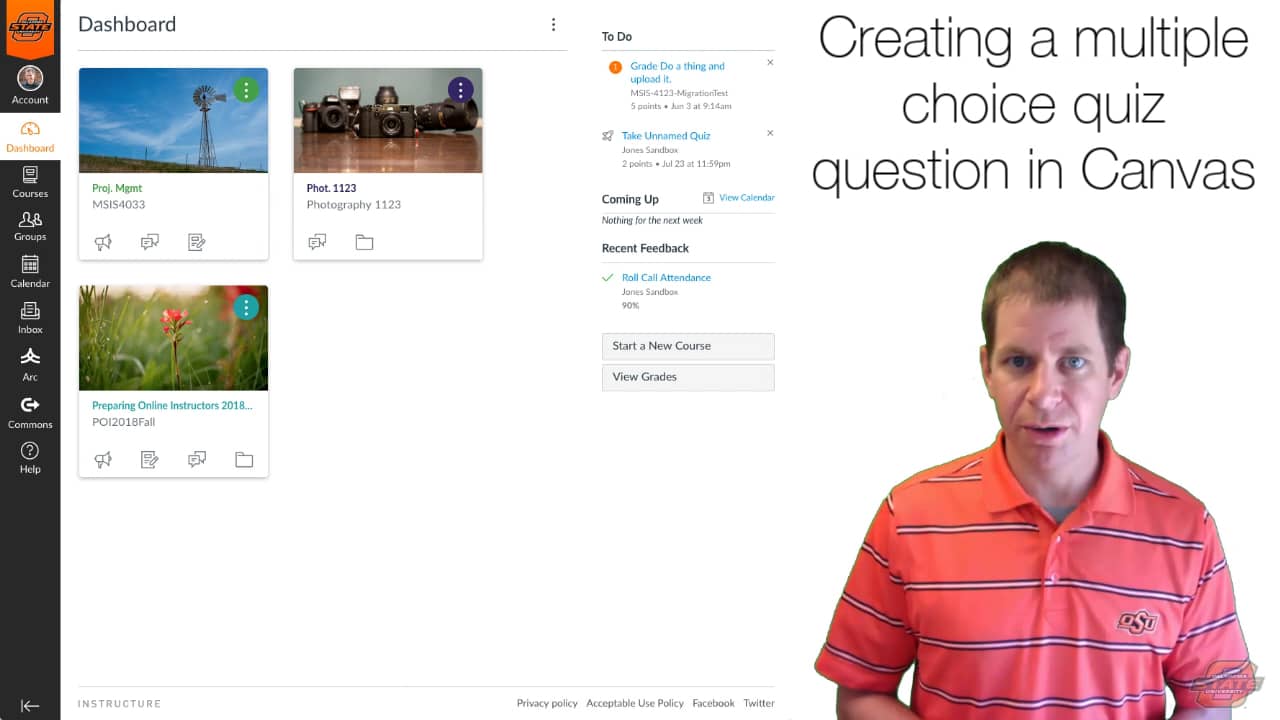Viewport: 1280px width, 720px height.
Task: Open Announcements for Preparing Online Instructors card
Action: click(103, 460)
